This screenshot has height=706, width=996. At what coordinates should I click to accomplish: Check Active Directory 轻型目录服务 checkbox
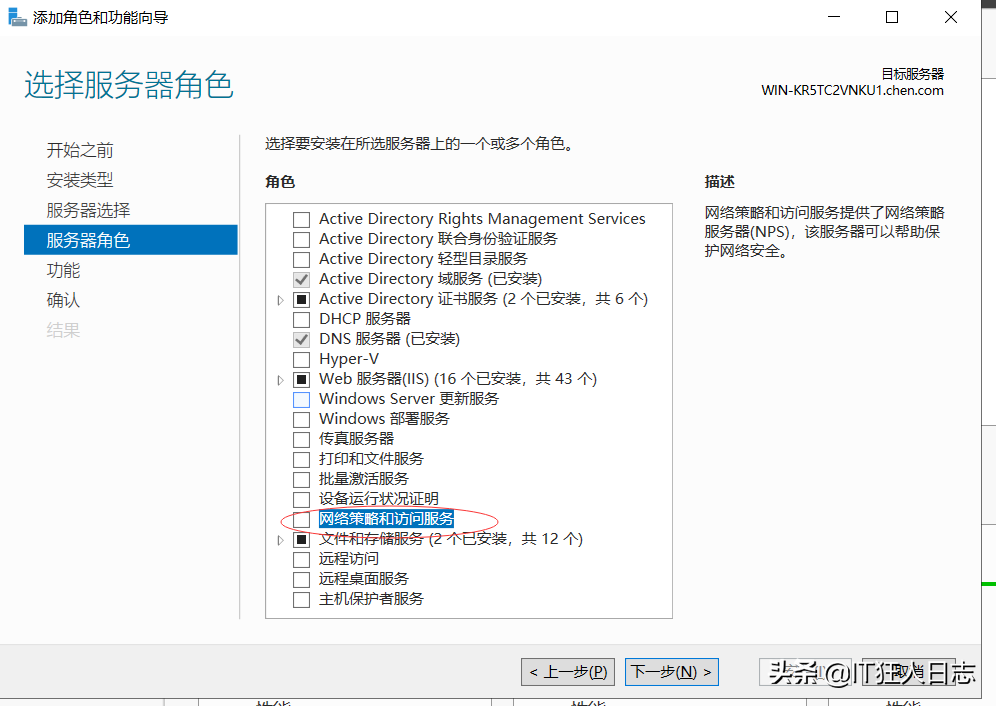coord(301,260)
